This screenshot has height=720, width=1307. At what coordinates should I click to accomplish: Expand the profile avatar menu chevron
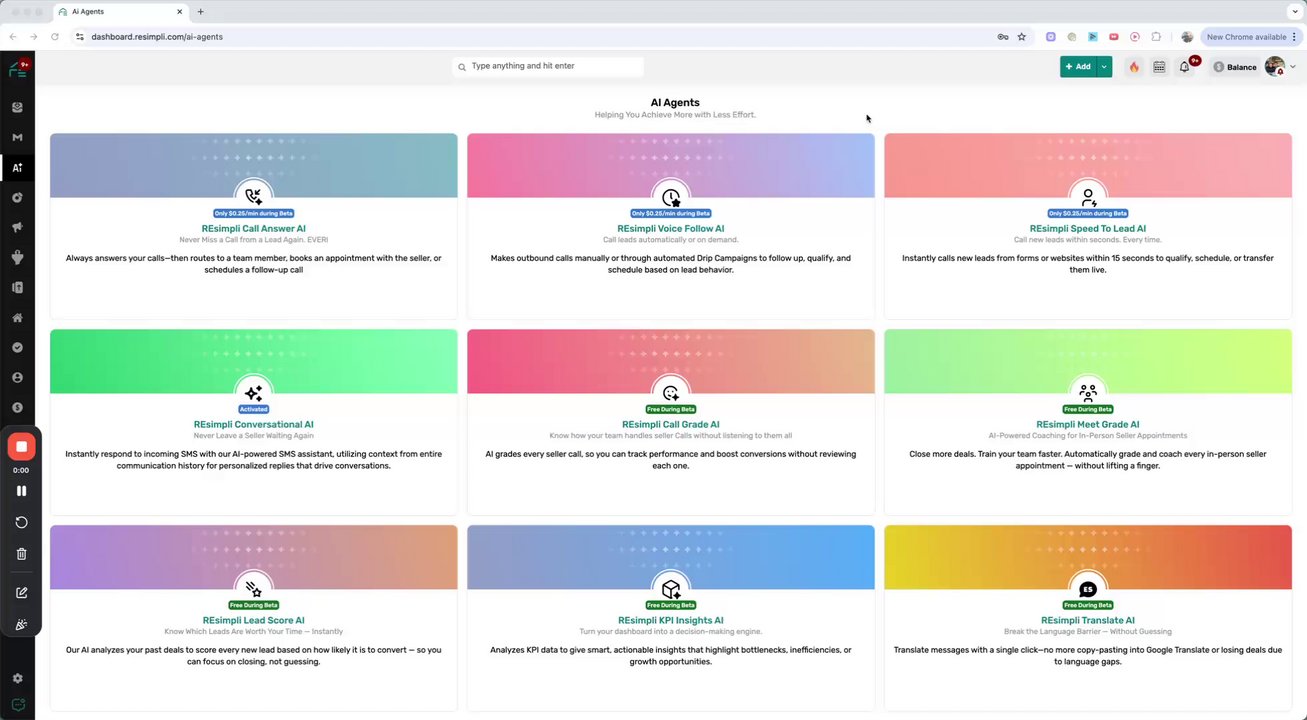1292,67
